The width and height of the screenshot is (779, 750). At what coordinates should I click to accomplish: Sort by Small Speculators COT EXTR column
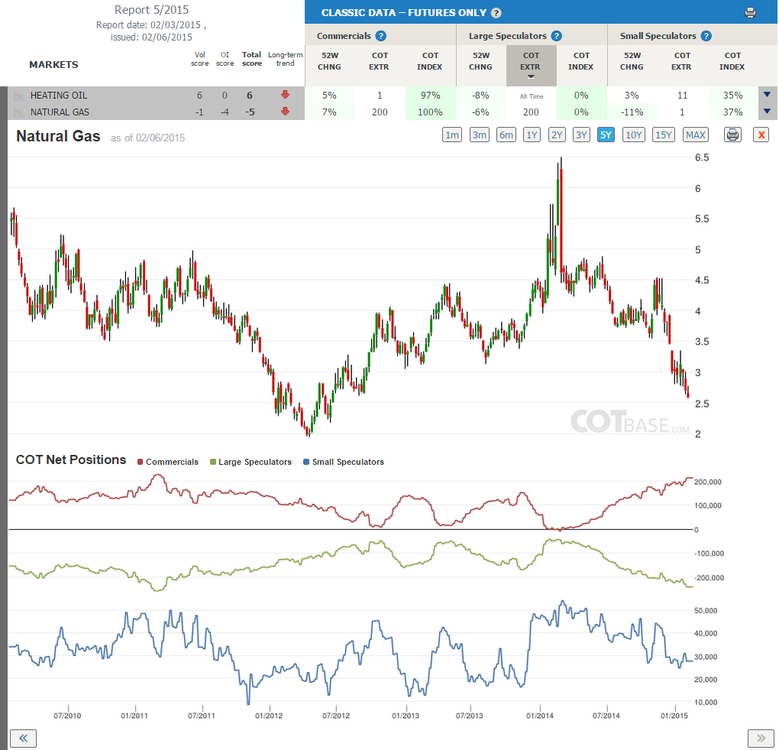[x=682, y=61]
